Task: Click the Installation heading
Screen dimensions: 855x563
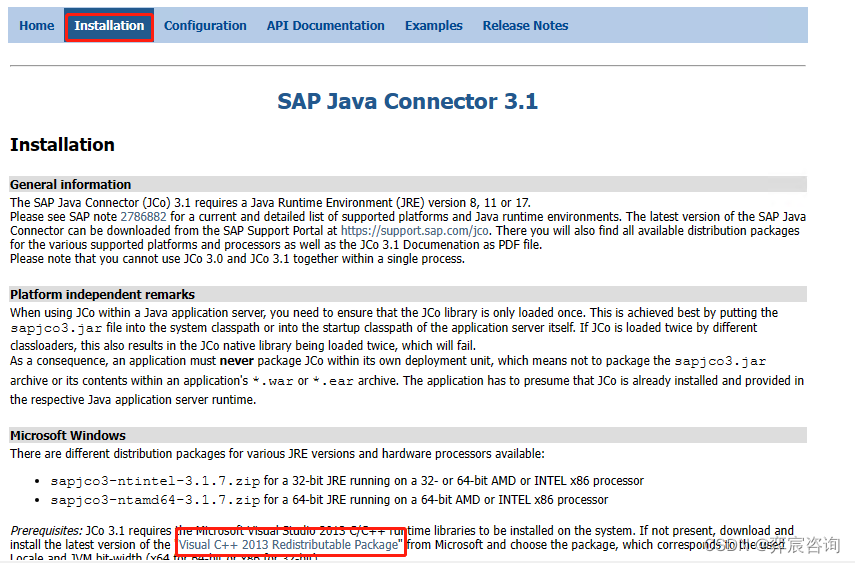Action: pyautogui.click(x=62, y=145)
